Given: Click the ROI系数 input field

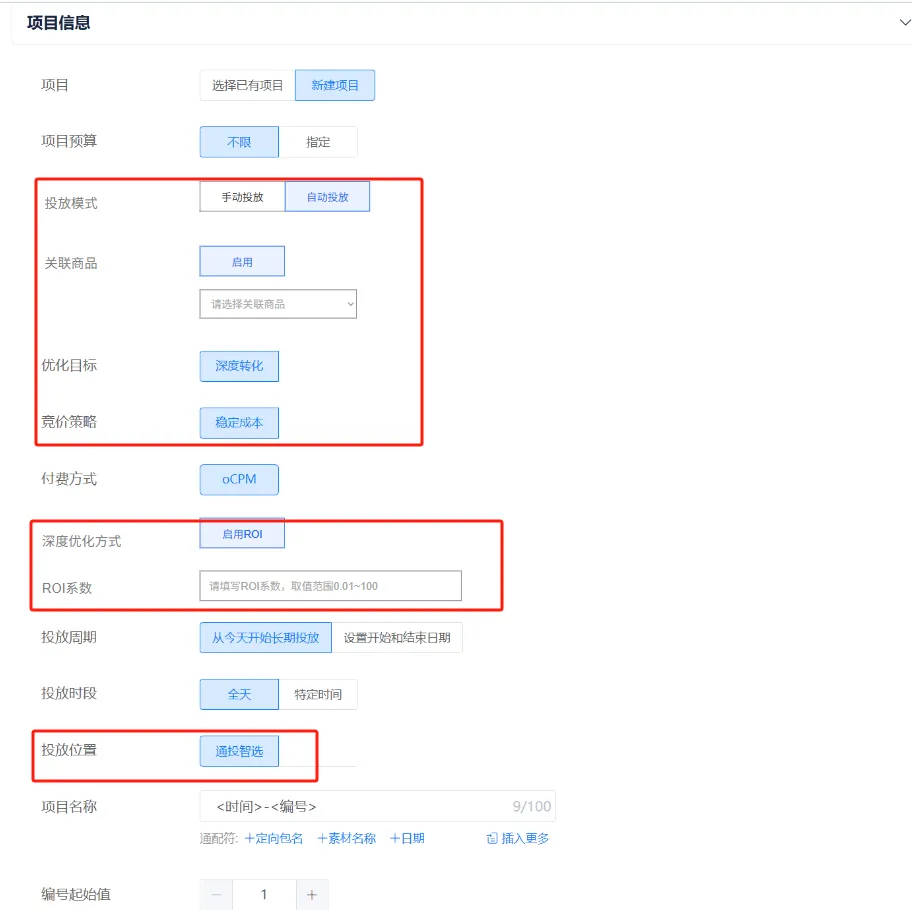Looking at the screenshot, I should click(330, 586).
